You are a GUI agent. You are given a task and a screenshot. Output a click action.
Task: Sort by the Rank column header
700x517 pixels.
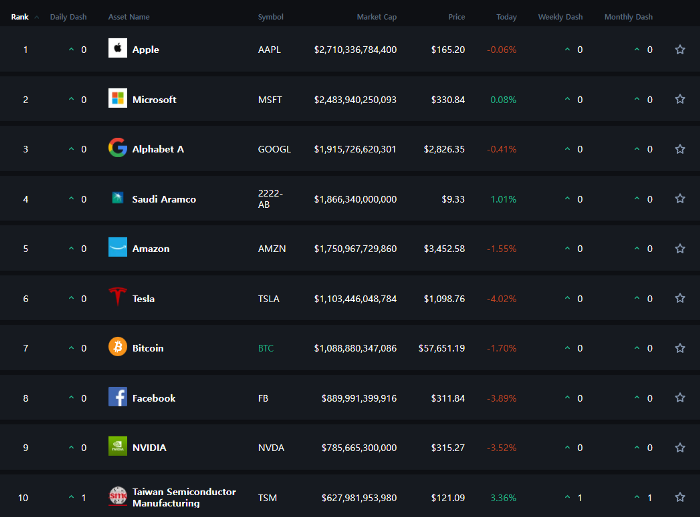point(20,17)
